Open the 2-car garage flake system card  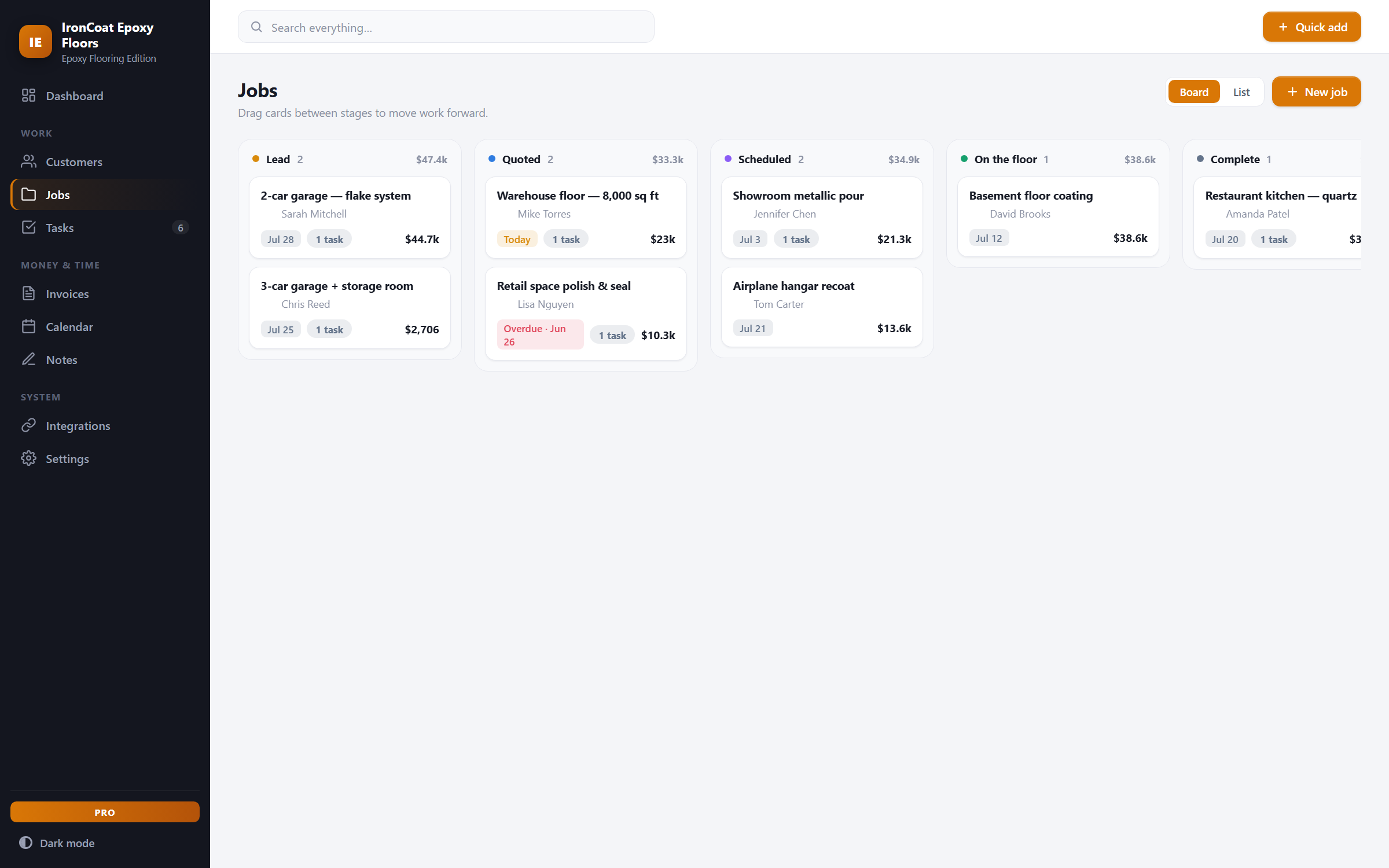350,218
